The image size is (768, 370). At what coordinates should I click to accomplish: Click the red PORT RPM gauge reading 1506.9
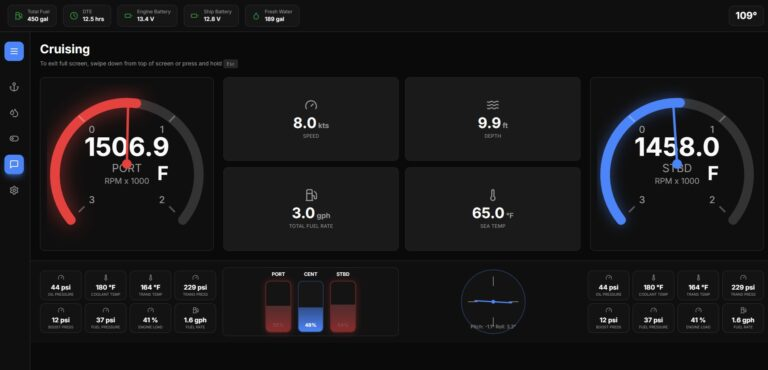pos(127,164)
